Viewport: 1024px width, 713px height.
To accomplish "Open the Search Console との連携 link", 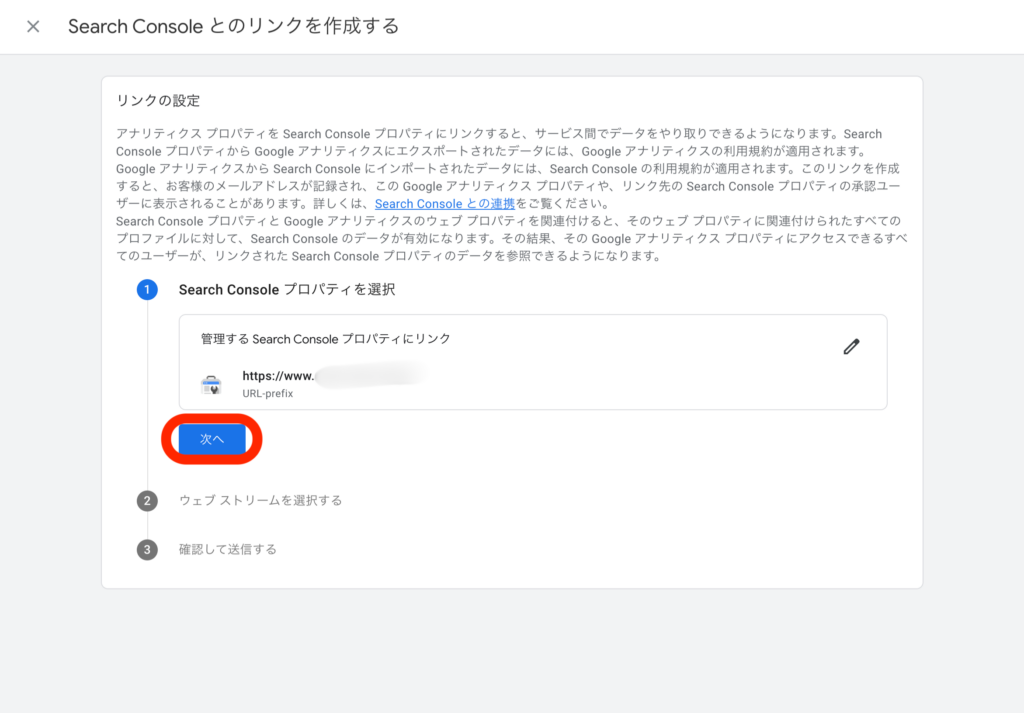I will pyautogui.click(x=444, y=203).
